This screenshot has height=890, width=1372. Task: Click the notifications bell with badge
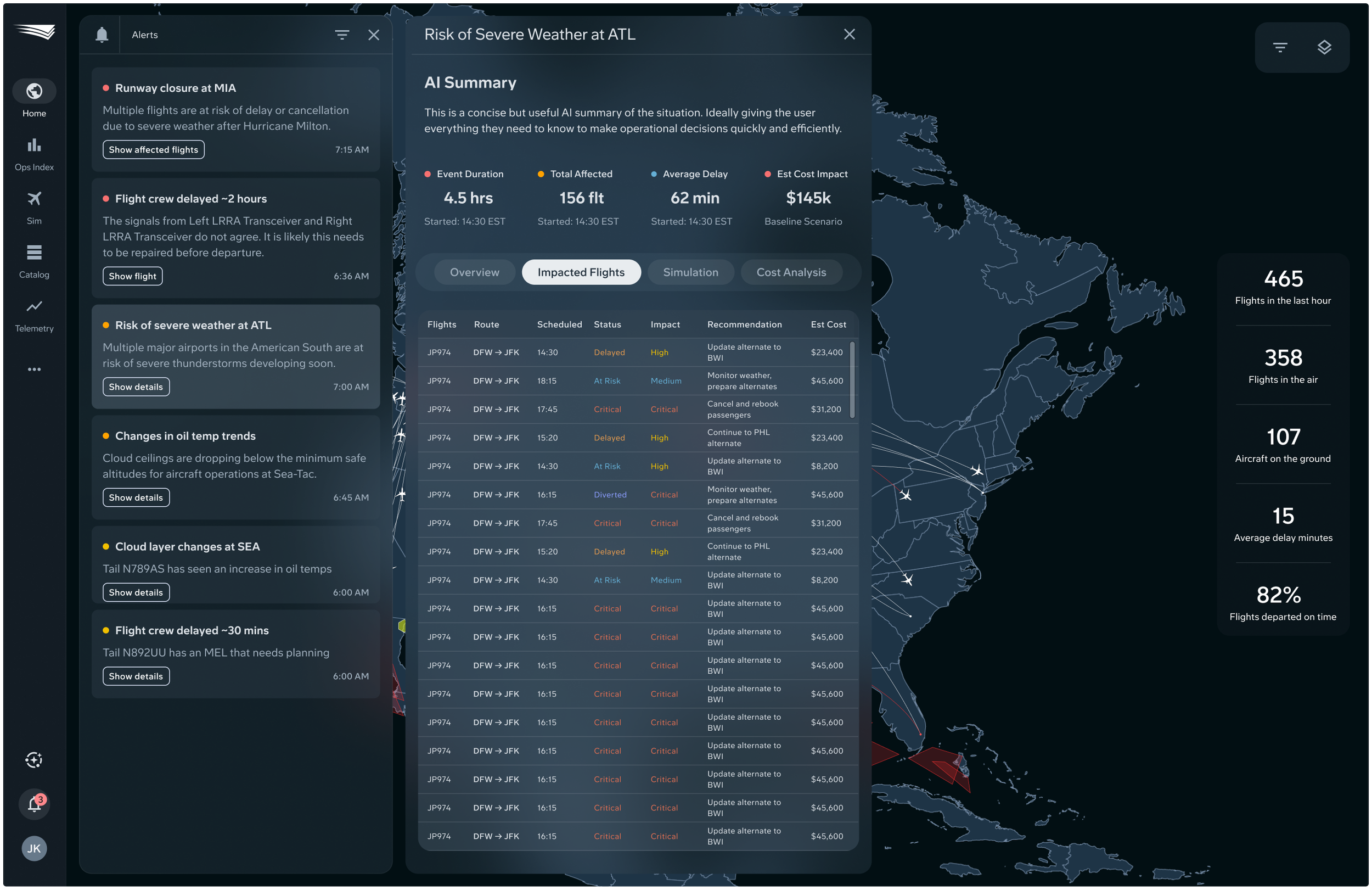tap(34, 804)
